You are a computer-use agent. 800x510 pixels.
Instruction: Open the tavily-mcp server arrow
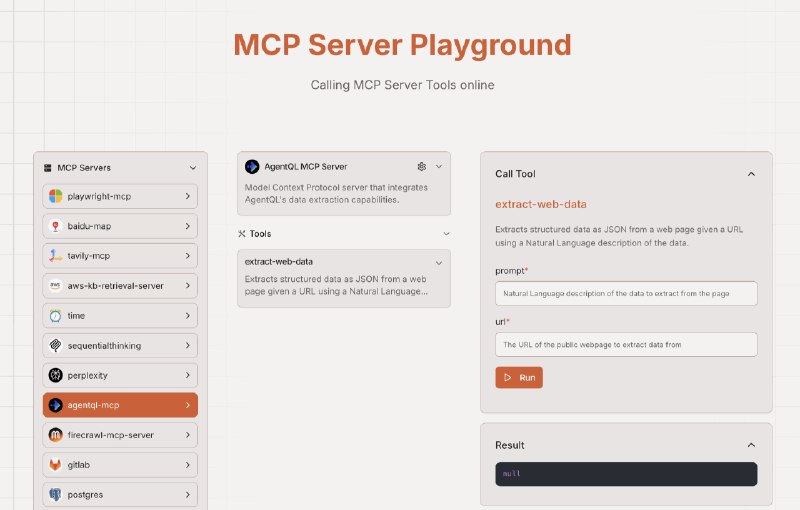188,256
